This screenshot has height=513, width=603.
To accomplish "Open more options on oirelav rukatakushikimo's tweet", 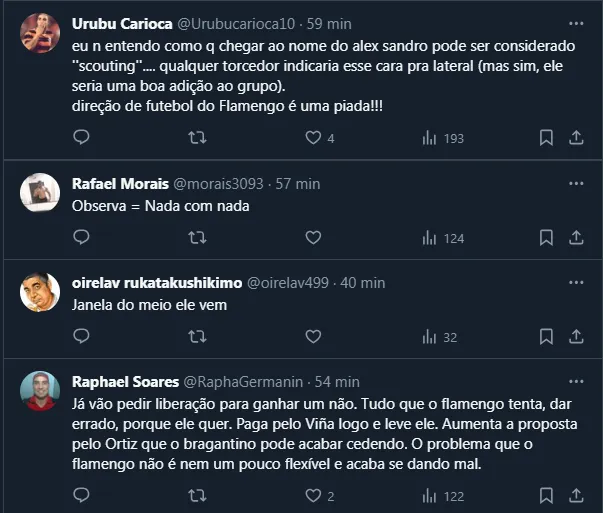I will pyautogui.click(x=576, y=282).
